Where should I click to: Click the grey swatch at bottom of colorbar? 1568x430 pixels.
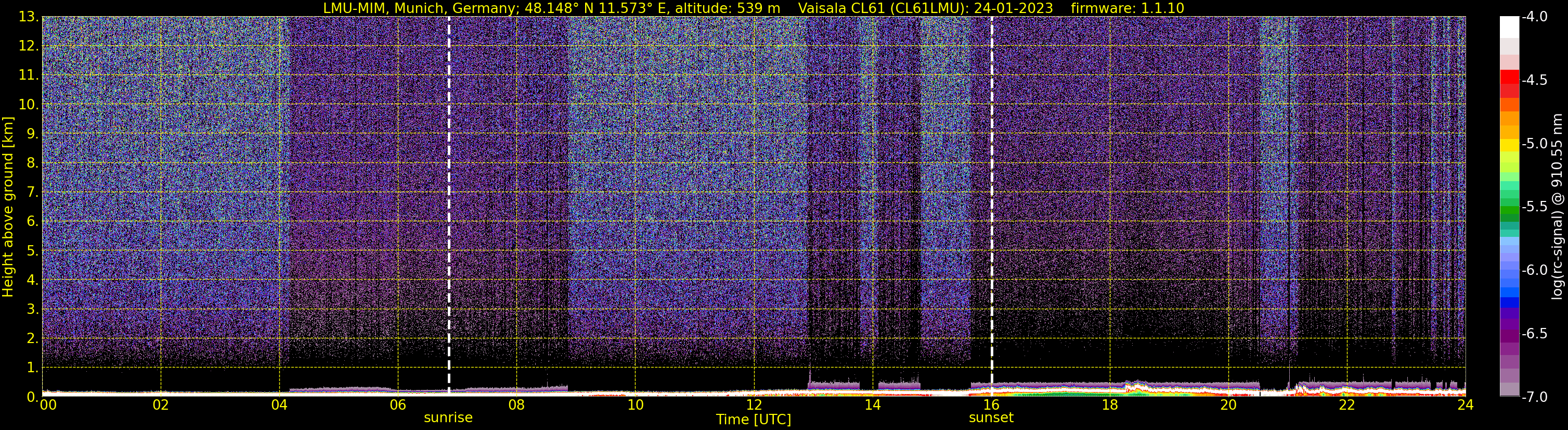coord(1510,388)
